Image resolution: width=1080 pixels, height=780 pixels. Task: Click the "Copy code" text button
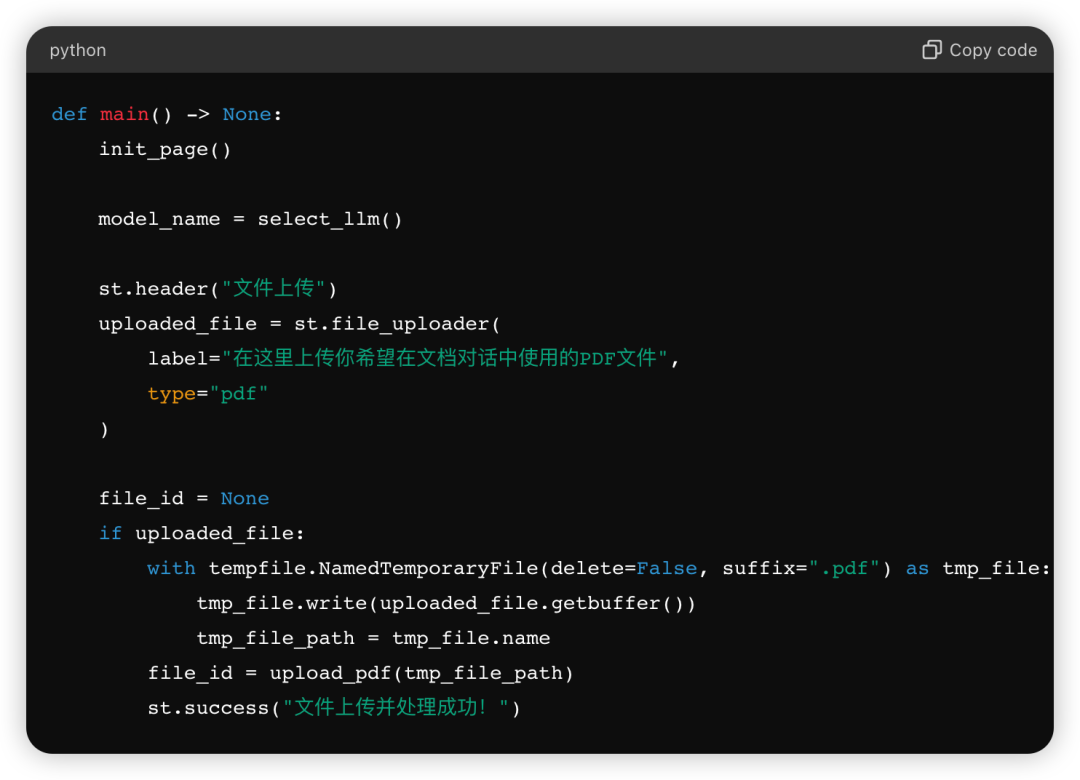(993, 50)
